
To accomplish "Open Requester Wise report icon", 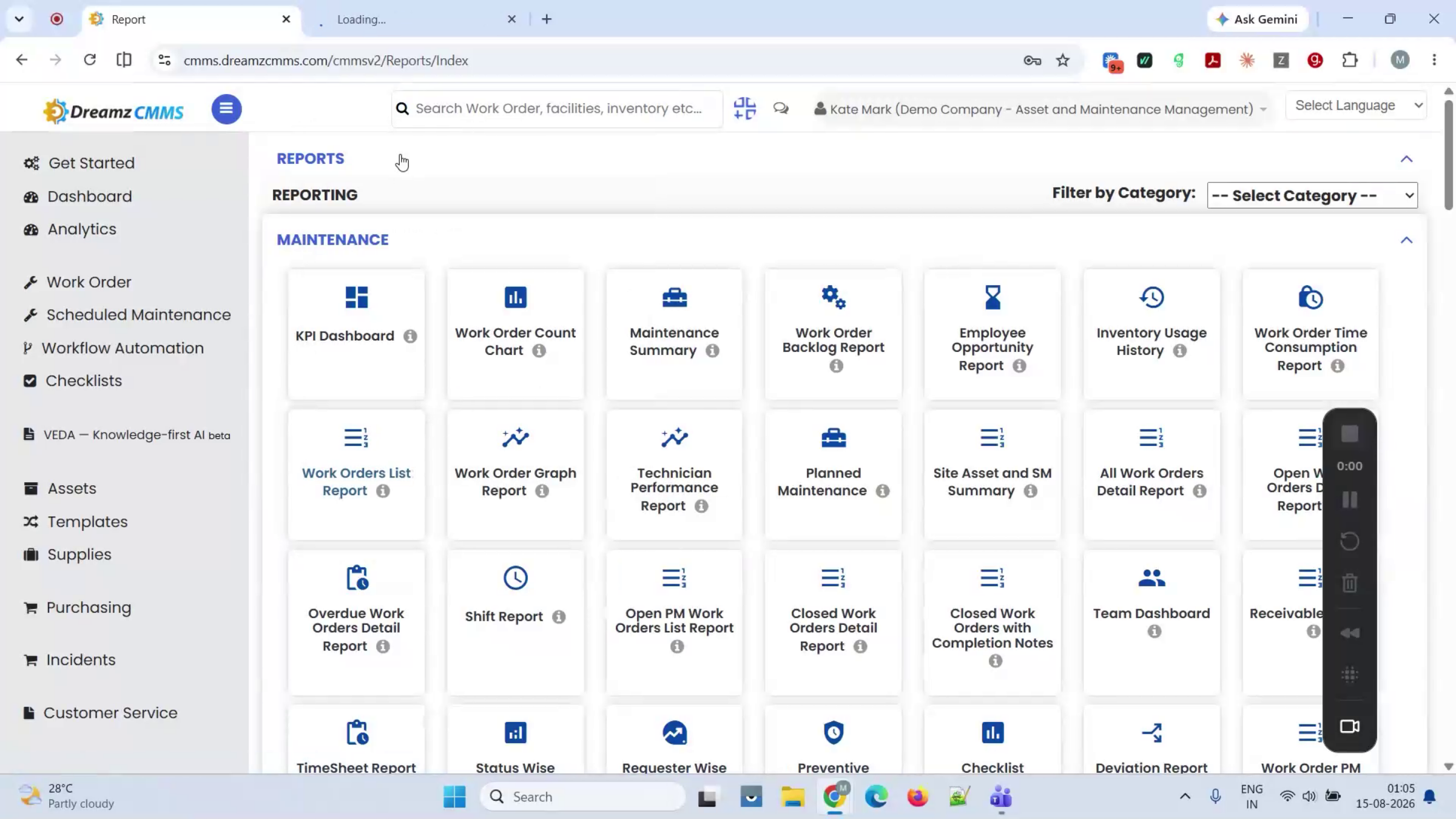I will click(x=675, y=732).
